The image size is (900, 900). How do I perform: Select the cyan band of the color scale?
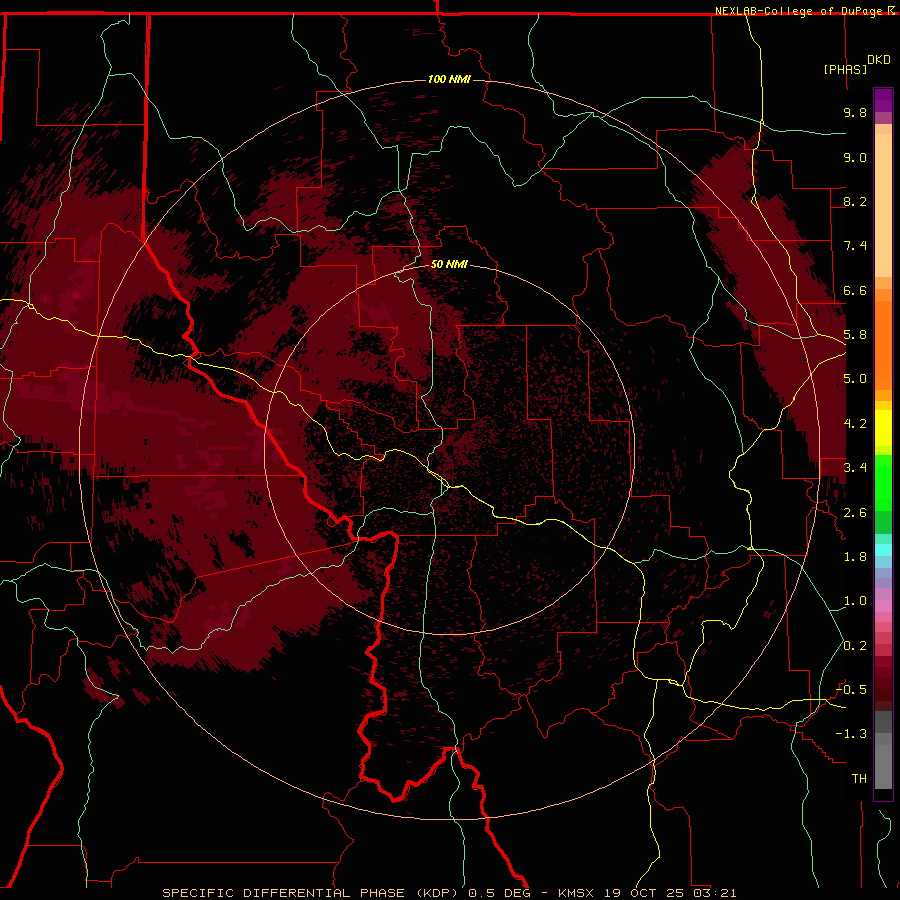[883, 549]
